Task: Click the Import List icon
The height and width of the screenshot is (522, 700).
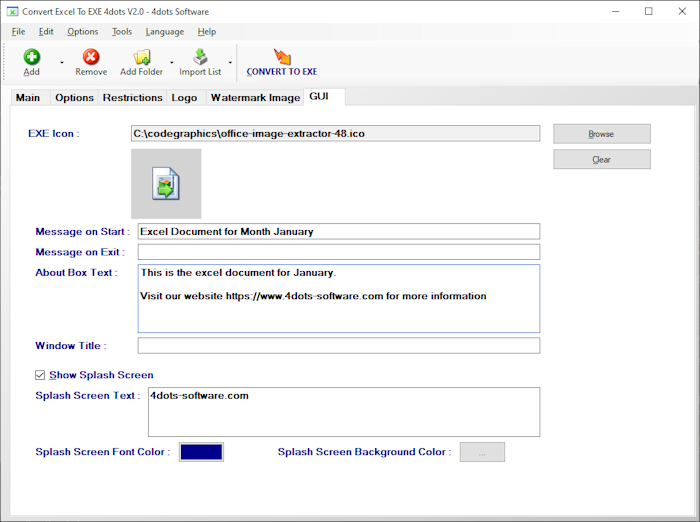Action: (200, 57)
